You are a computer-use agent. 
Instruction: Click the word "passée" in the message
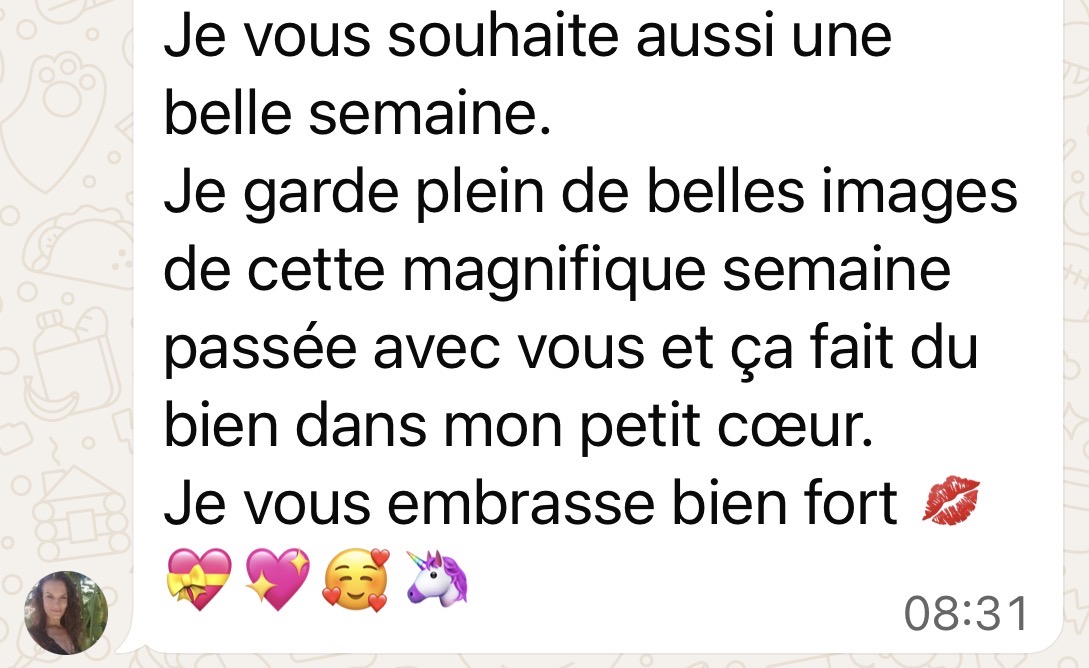(x=260, y=350)
